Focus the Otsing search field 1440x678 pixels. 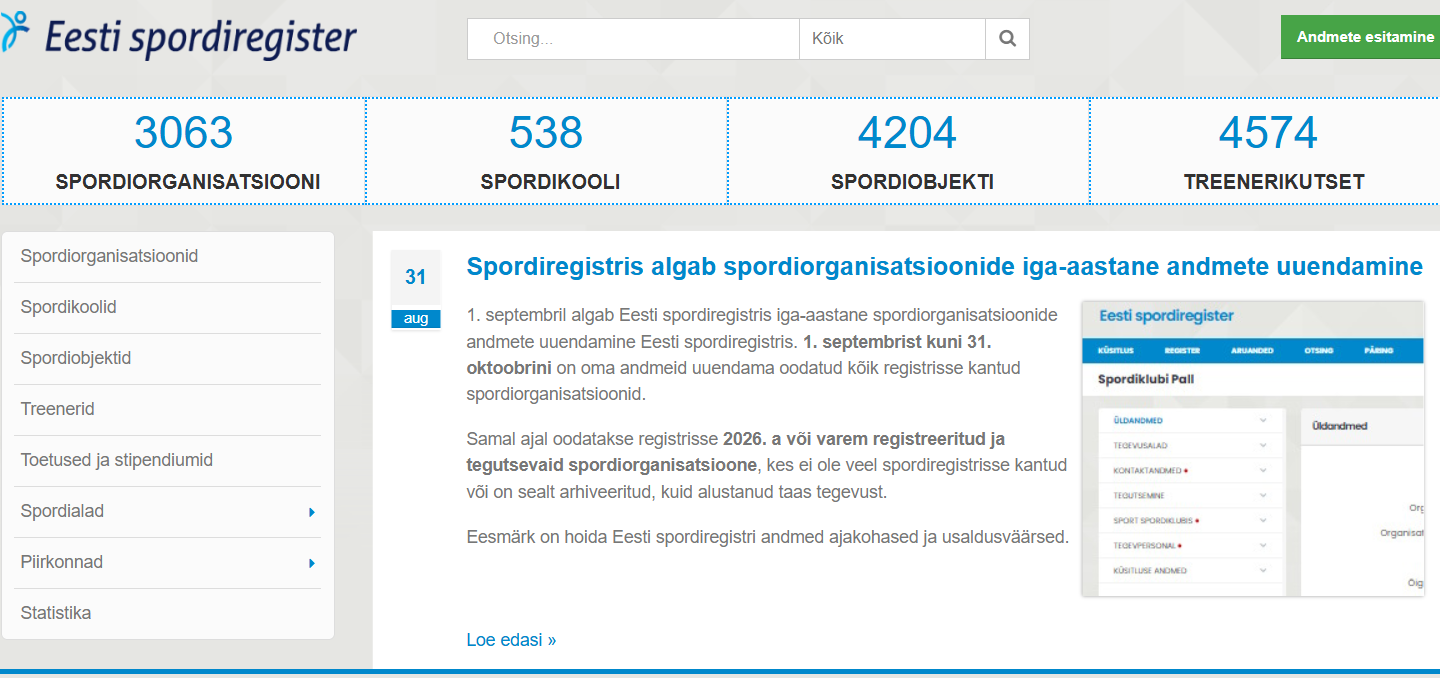click(x=633, y=39)
